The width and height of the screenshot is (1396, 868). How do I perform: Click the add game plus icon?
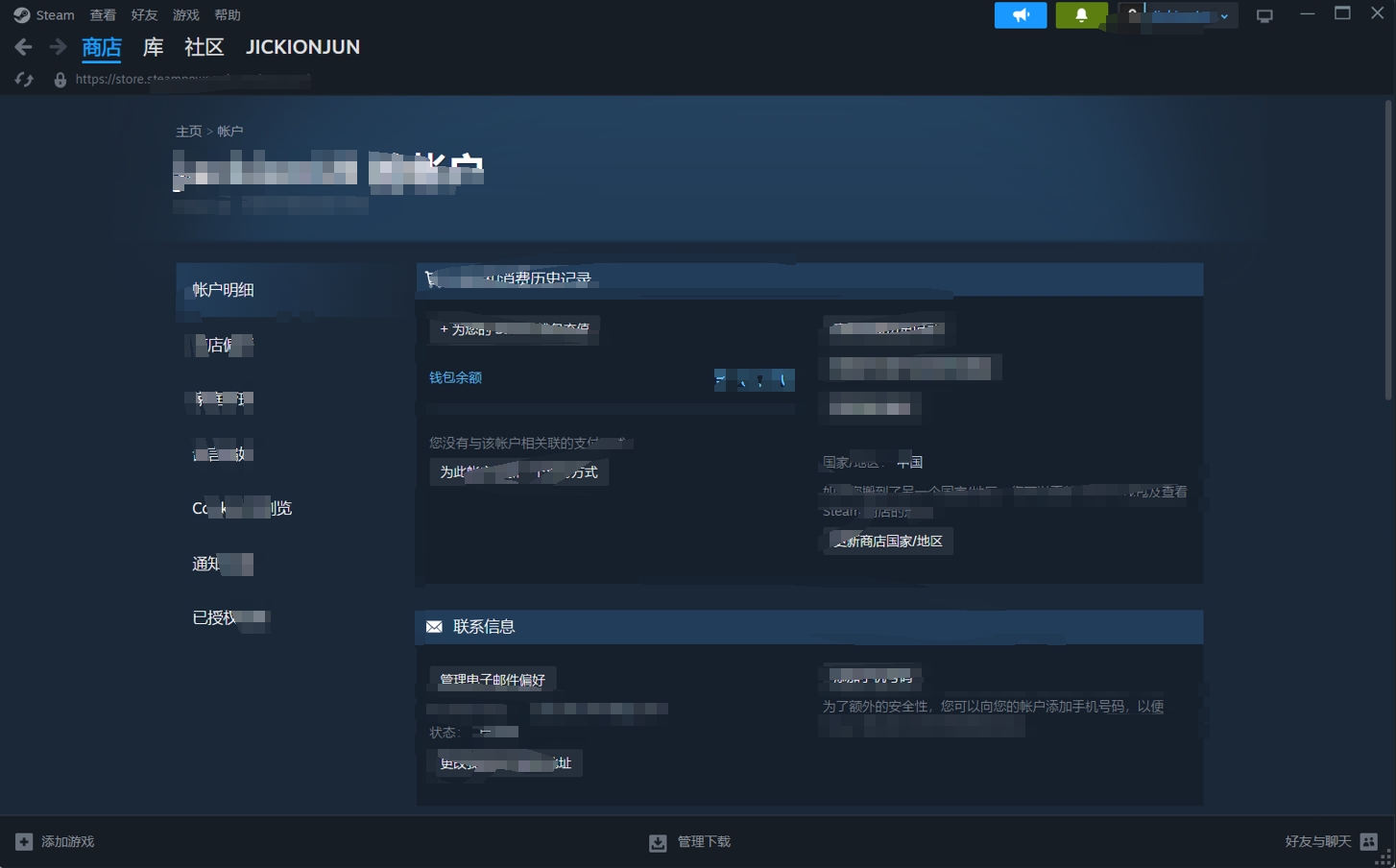pos(24,842)
